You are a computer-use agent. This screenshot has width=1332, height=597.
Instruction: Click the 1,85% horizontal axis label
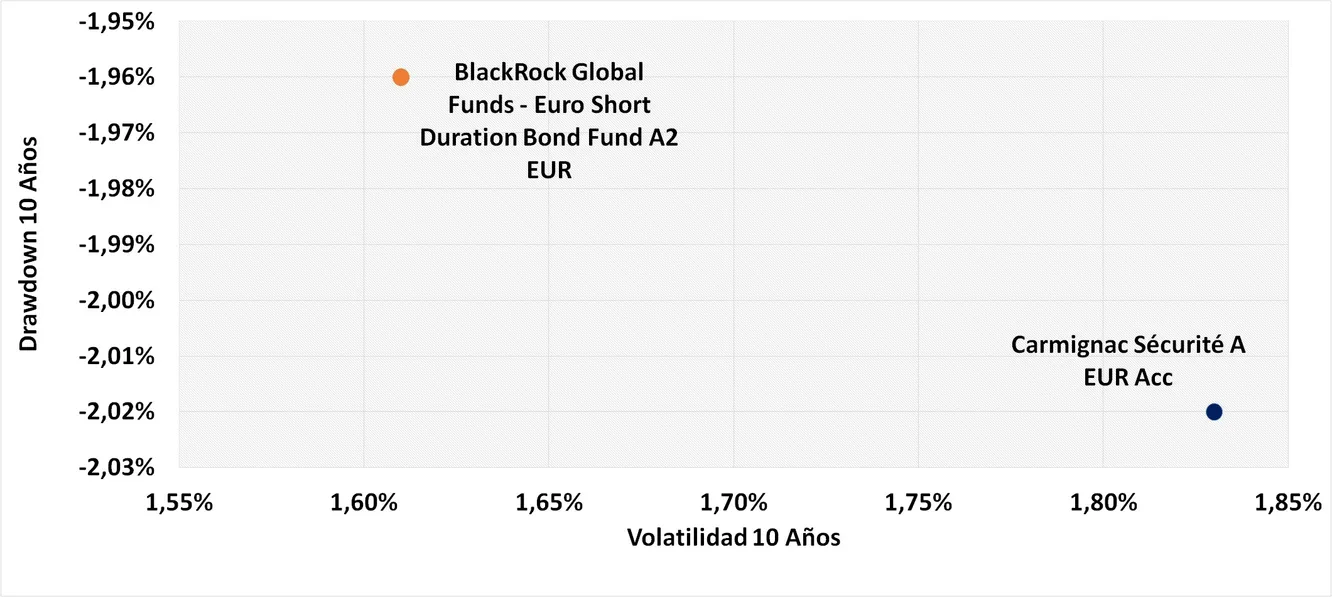pyautogui.click(x=1286, y=502)
